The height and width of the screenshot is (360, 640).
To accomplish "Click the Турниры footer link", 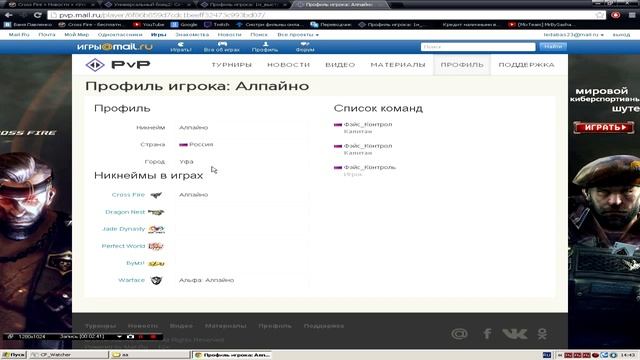I will click(100, 326).
